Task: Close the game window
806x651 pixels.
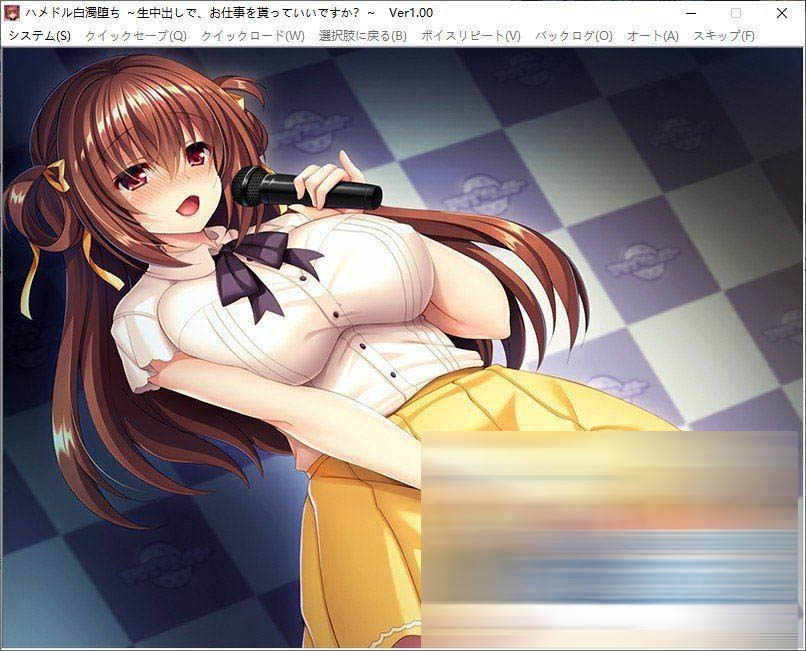Action: 783,12
